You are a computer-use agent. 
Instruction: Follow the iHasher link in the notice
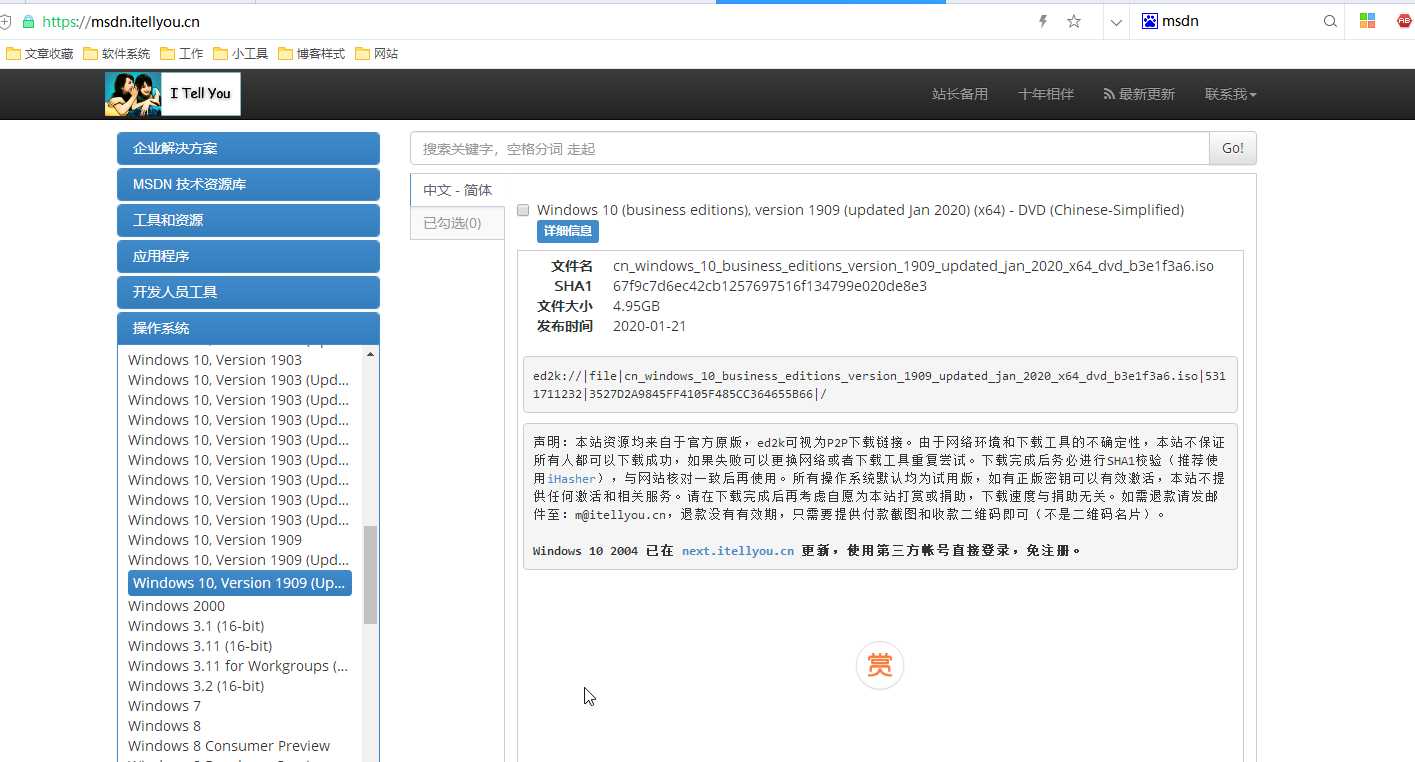click(572, 479)
